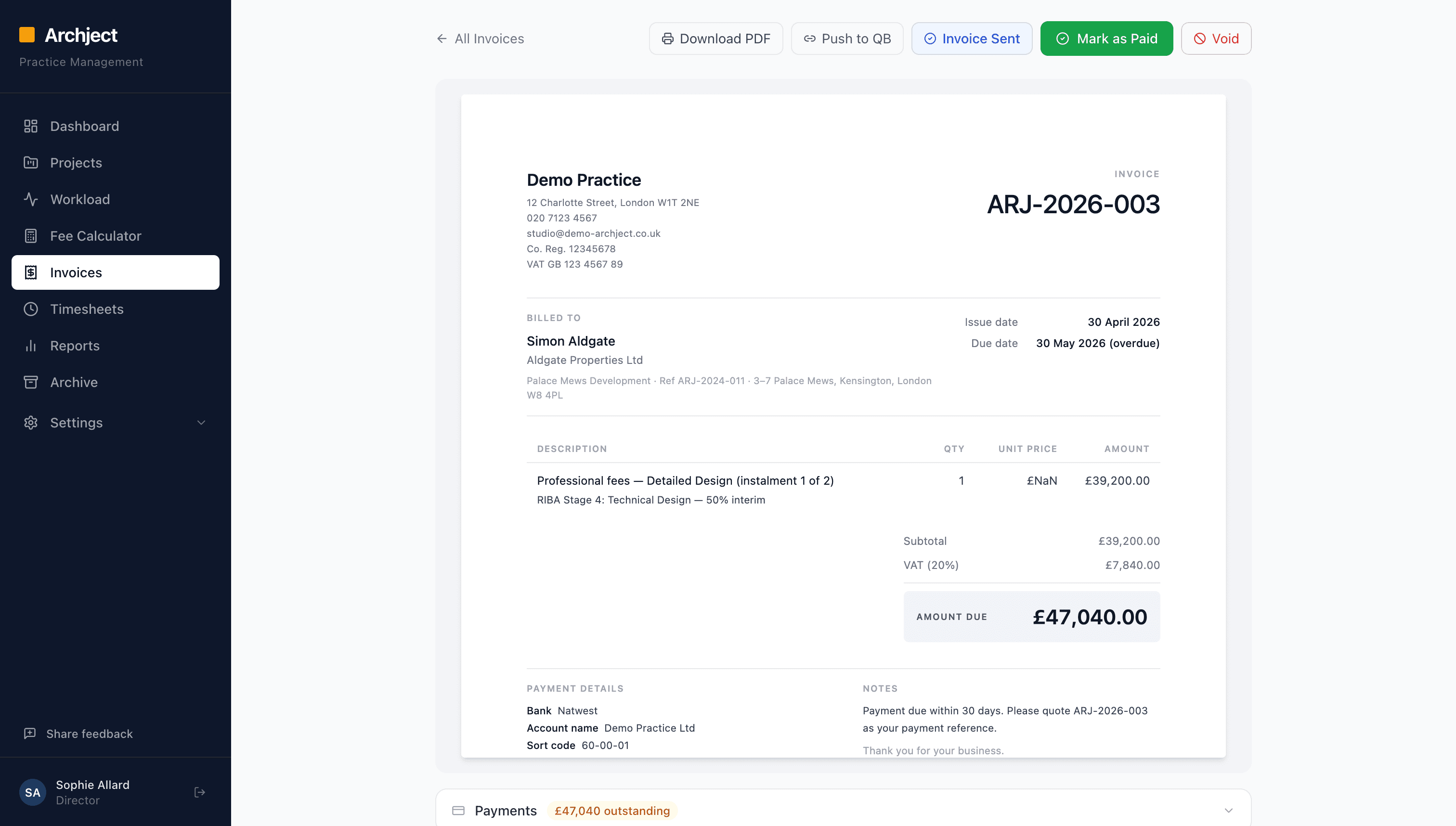Click the 020 7123 4567 phone number
Viewport: 1456px width, 826px height.
coord(561,218)
